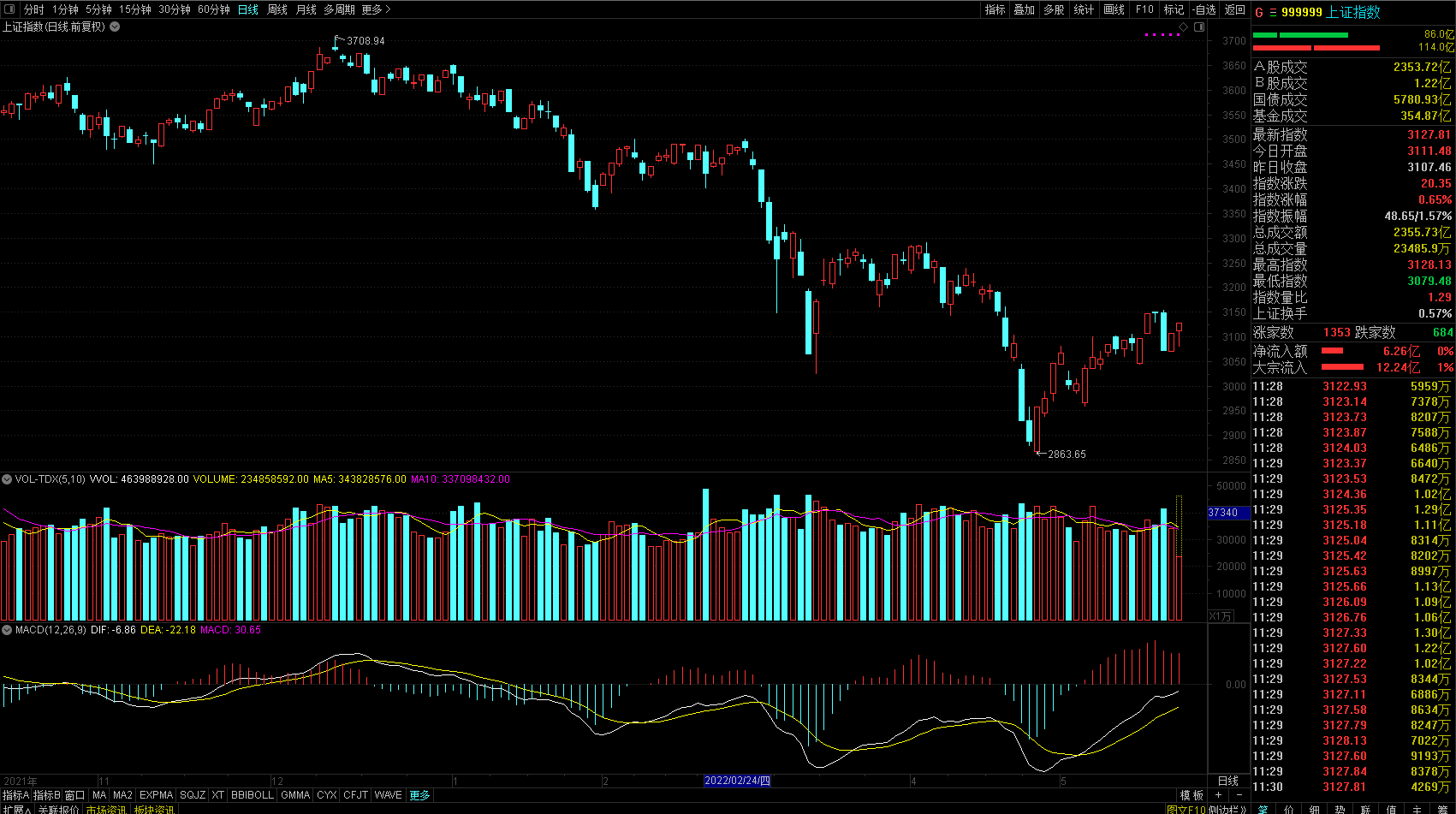
Task: Switch to 月线 monthly chart
Action: [x=306, y=9]
